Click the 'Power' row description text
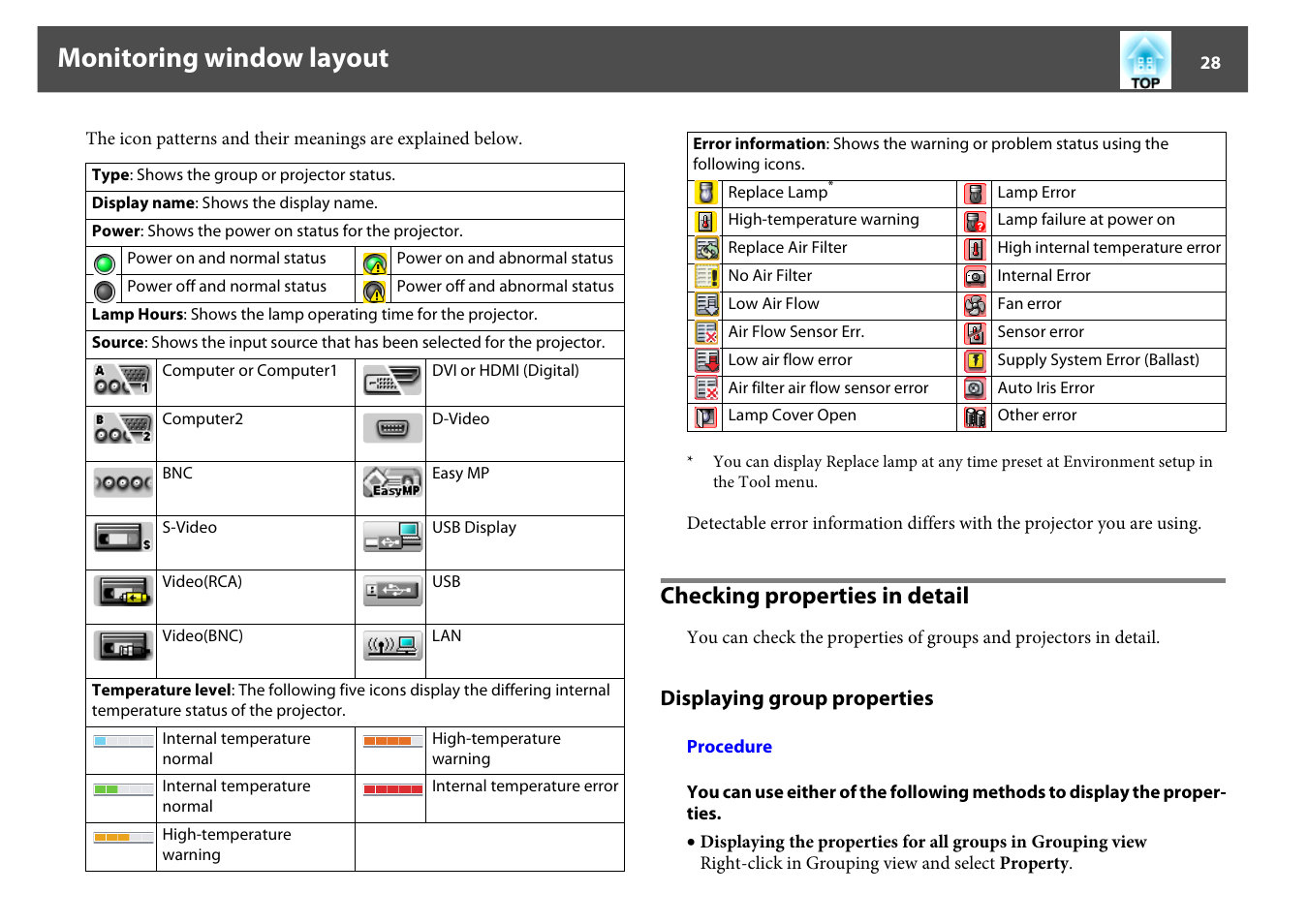This screenshot has width=1308, height=924. [x=277, y=231]
